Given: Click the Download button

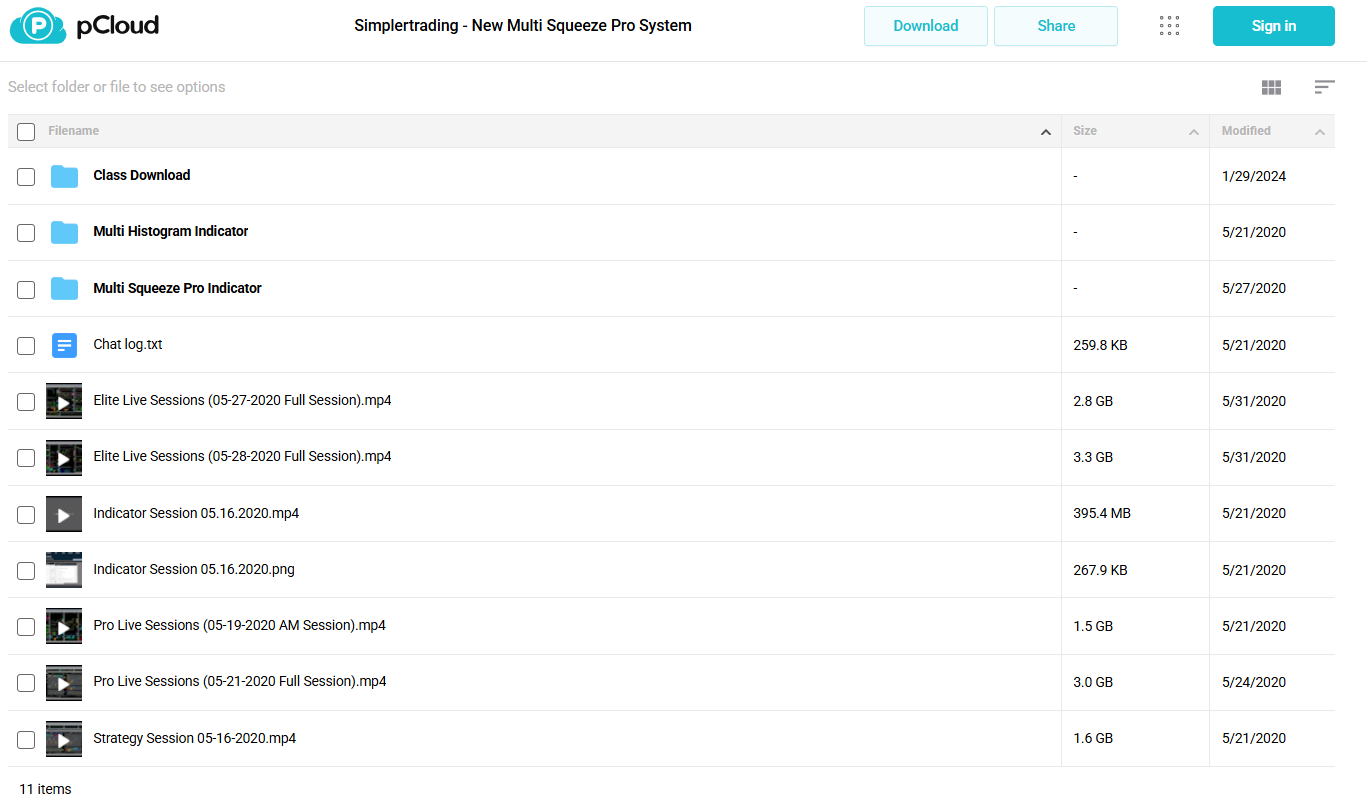Looking at the screenshot, I should [926, 26].
